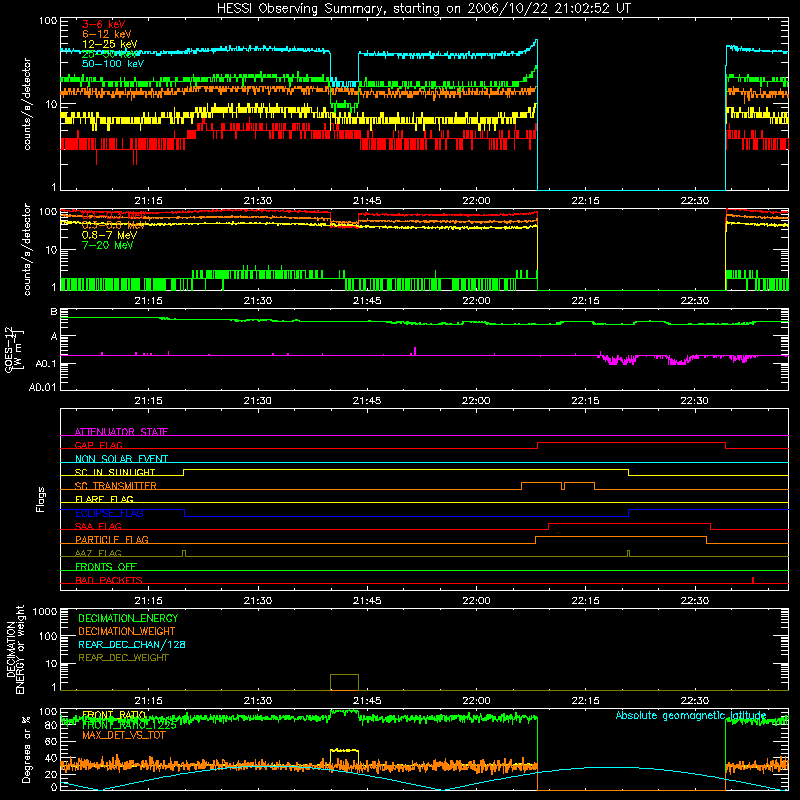Click the red BAD_PACKETS spike near 22:38
This screenshot has height=800, width=800.
[753, 580]
